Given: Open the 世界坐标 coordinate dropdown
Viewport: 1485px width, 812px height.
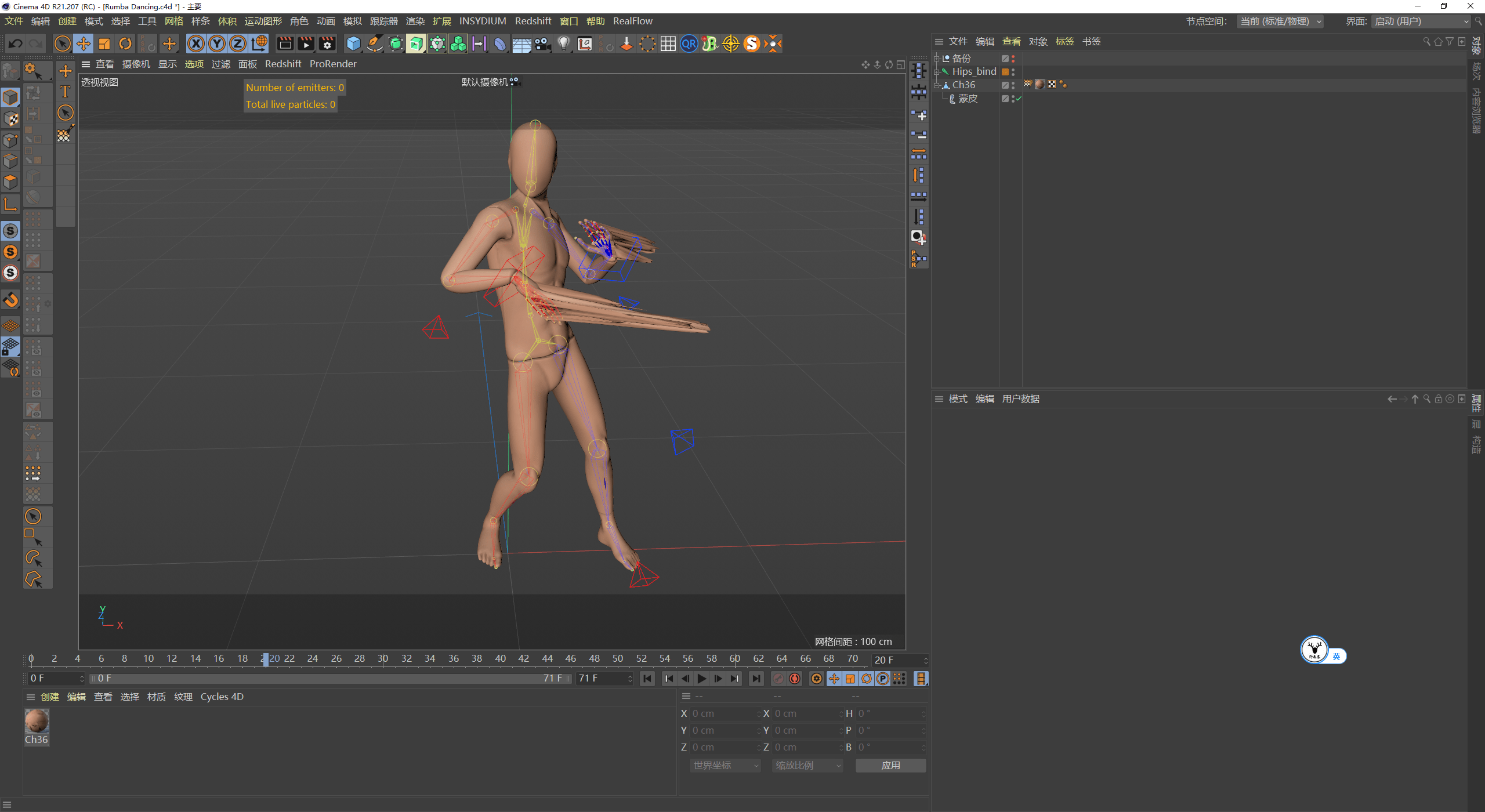Looking at the screenshot, I should tap(724, 765).
